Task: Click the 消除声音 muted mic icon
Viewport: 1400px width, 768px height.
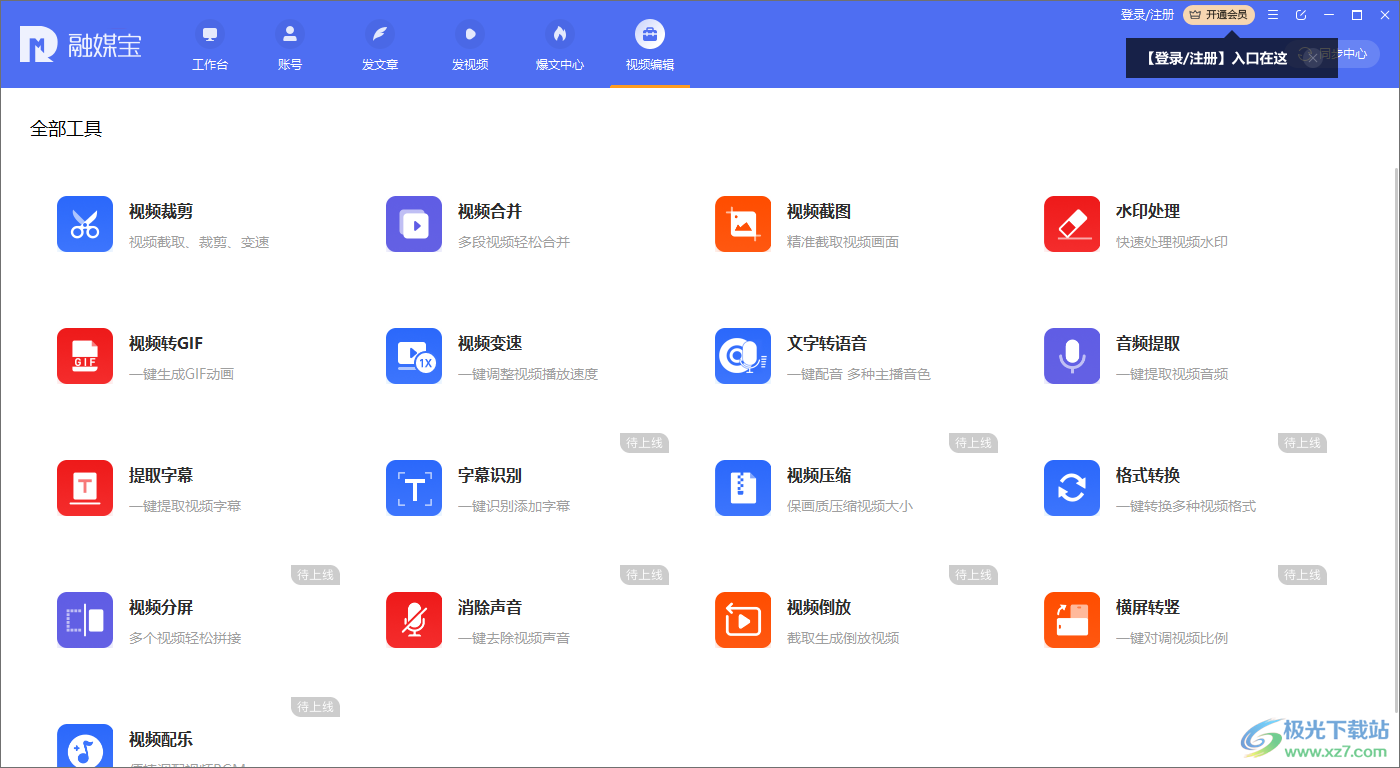Action: coord(414,620)
